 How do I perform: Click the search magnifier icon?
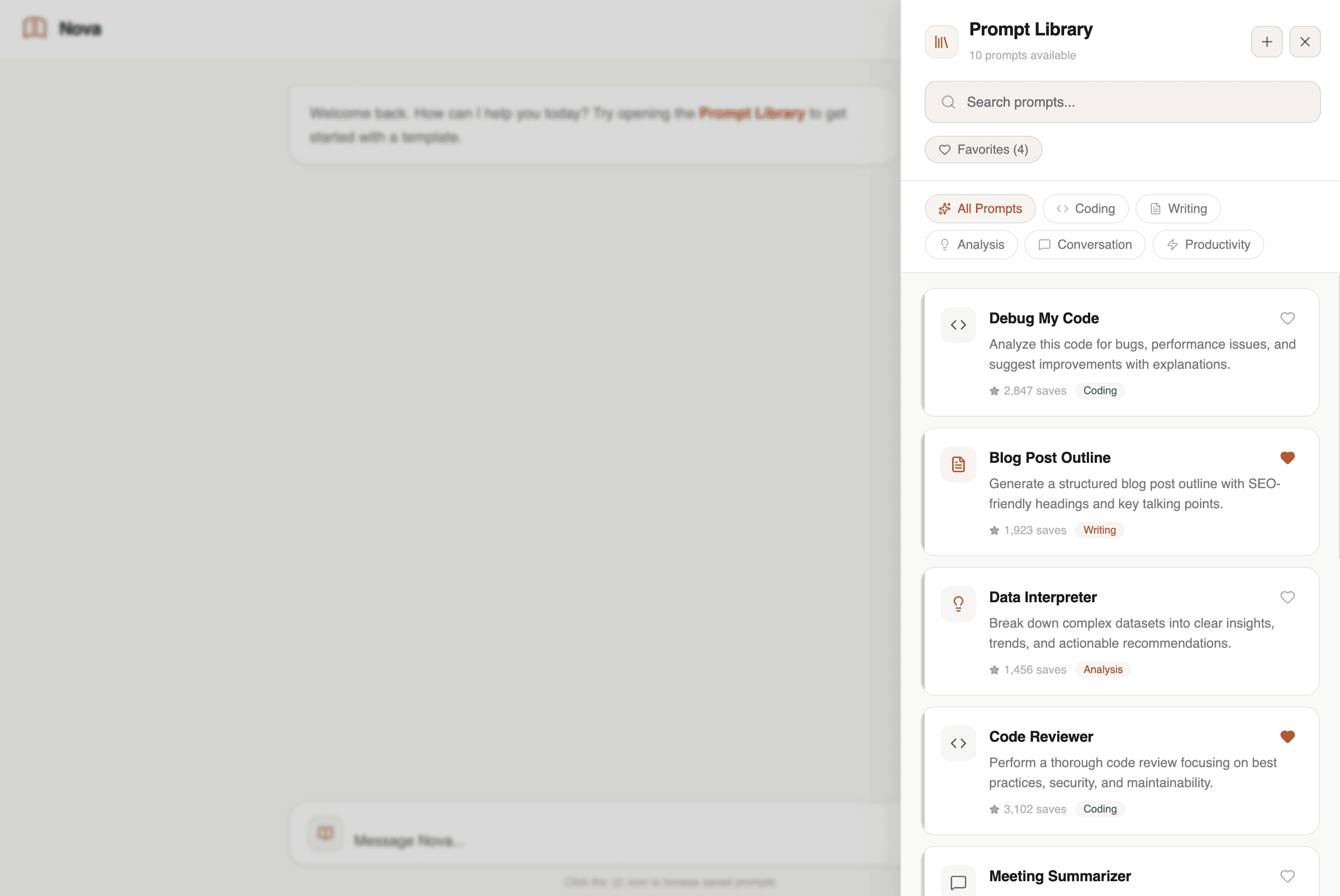948,102
